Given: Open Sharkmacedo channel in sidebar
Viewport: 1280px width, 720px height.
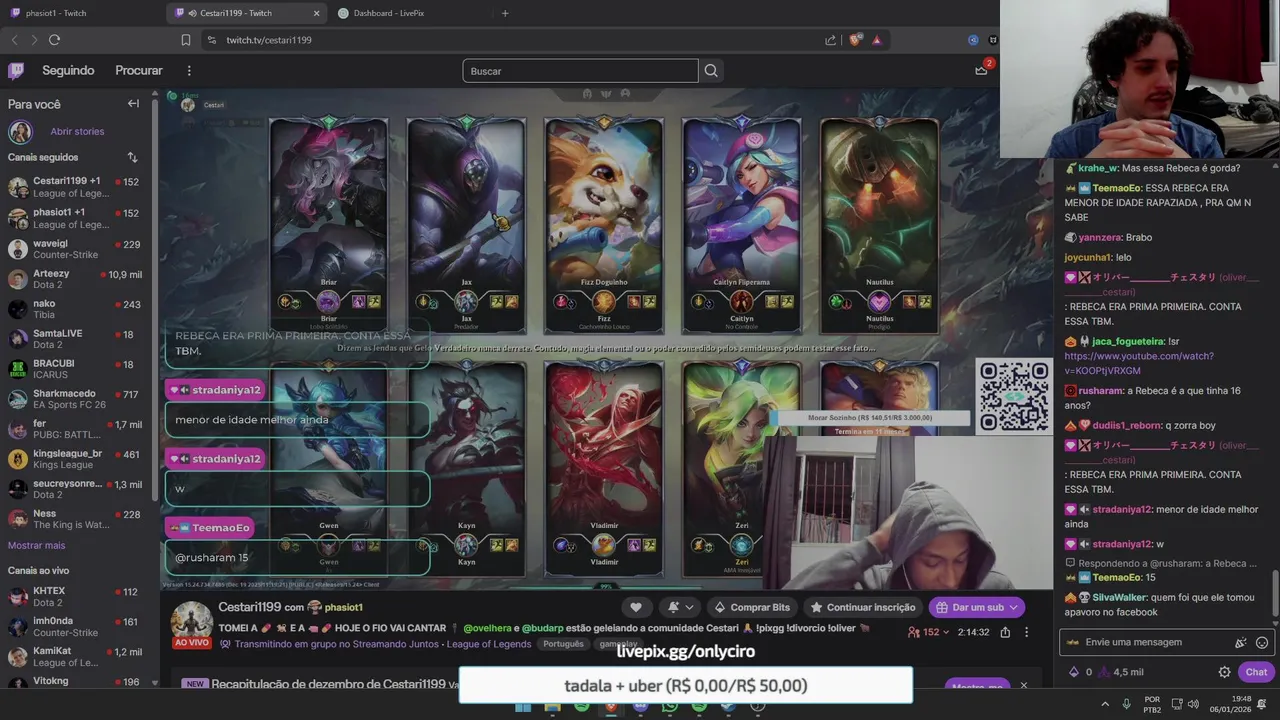Looking at the screenshot, I should [x=77, y=399].
